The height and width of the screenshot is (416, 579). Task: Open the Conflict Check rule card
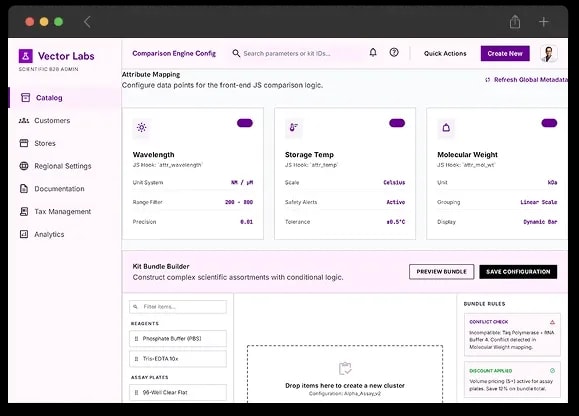(x=512, y=335)
